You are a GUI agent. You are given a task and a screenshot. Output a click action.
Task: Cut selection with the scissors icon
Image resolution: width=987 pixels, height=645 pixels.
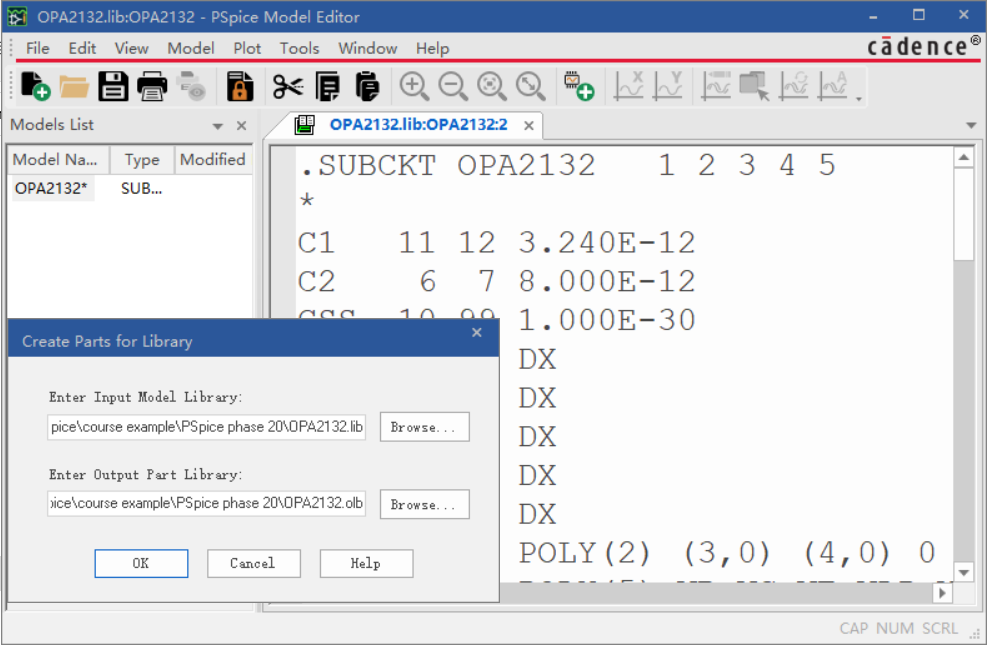(288, 86)
